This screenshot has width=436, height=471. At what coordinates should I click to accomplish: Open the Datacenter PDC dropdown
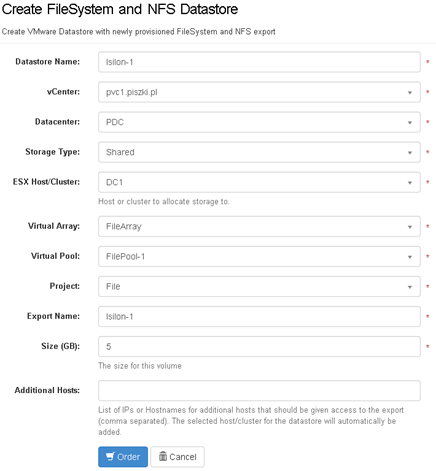(x=259, y=122)
